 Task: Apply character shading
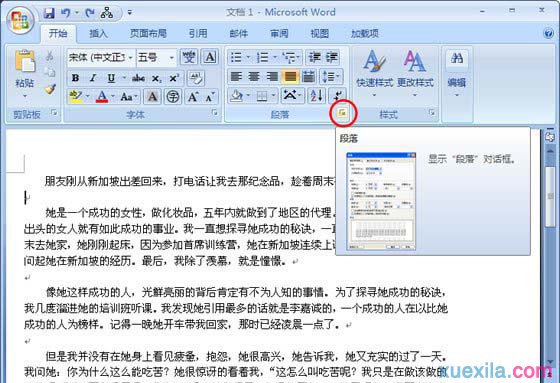click(152, 96)
